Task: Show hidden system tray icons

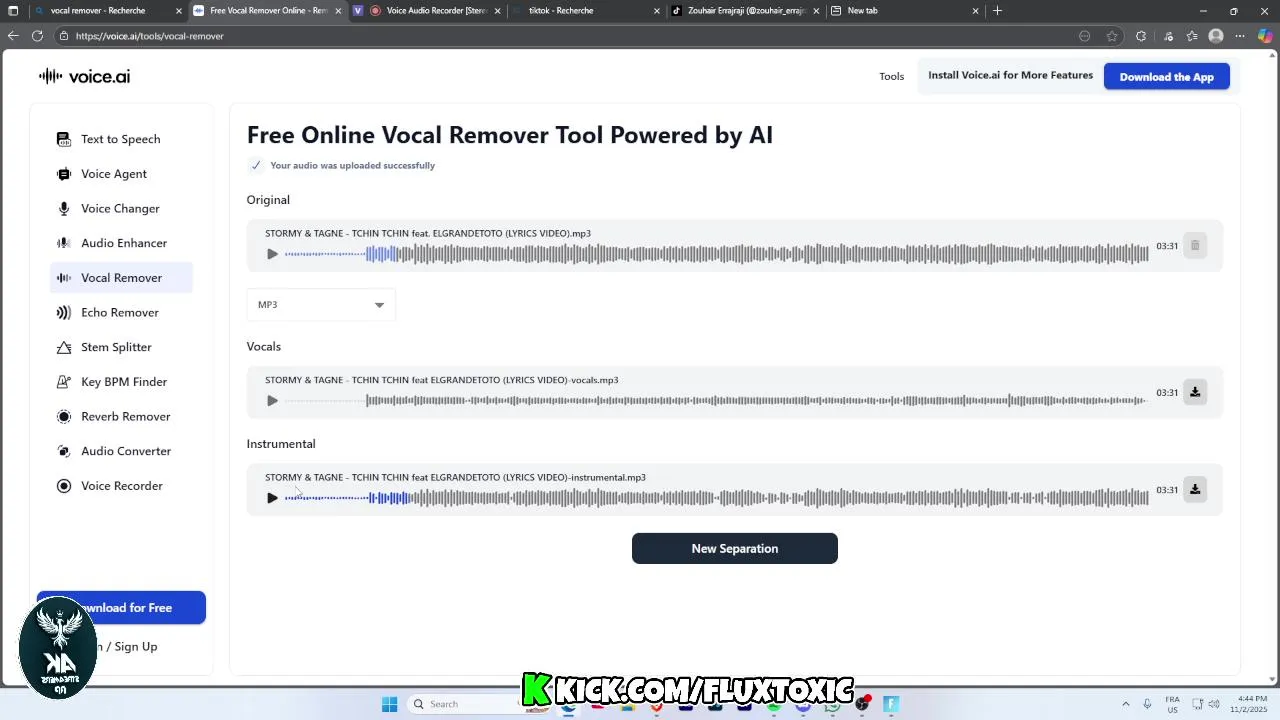Action: click(1125, 704)
